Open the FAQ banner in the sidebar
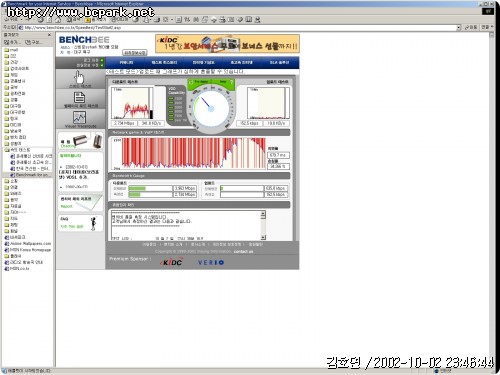 tap(80, 223)
